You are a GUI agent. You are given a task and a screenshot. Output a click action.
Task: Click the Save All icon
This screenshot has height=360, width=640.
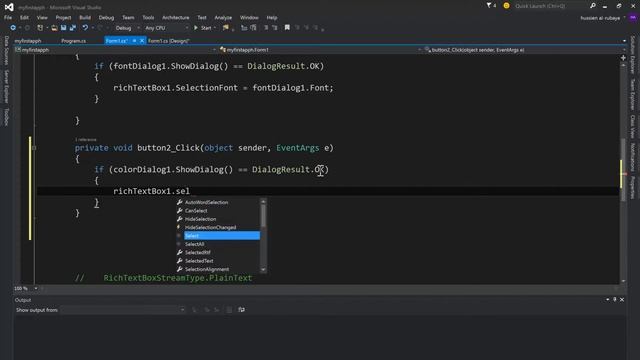click(73, 28)
